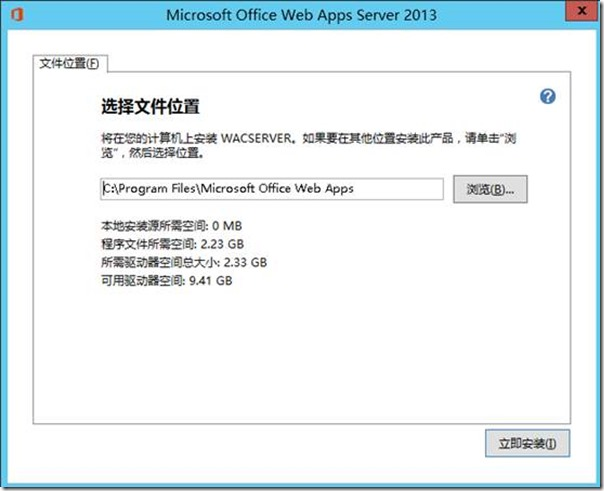The width and height of the screenshot is (604, 491).
Task: Click the 立即安装(I) install now button
Action: click(527, 443)
